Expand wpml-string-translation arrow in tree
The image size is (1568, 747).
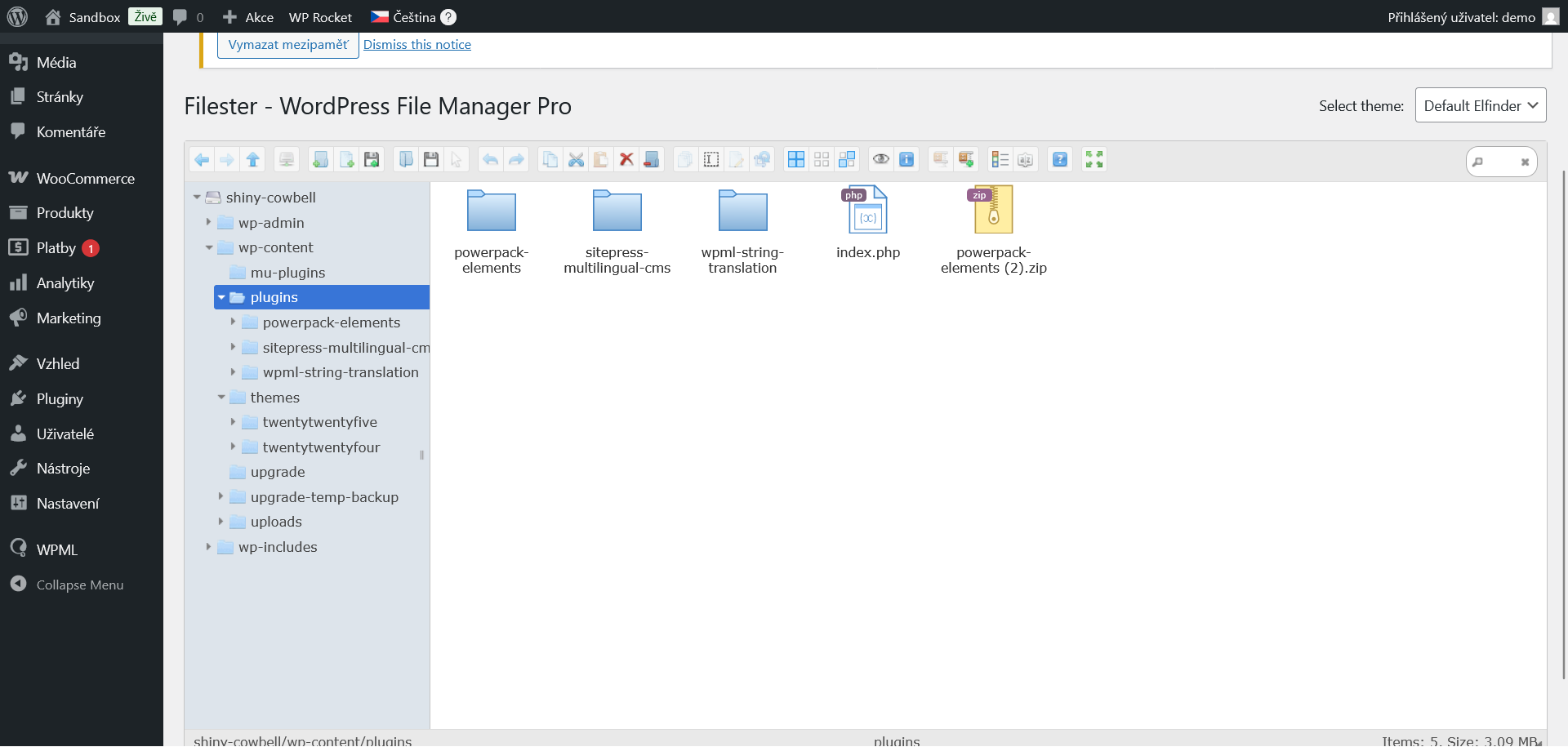click(x=234, y=371)
